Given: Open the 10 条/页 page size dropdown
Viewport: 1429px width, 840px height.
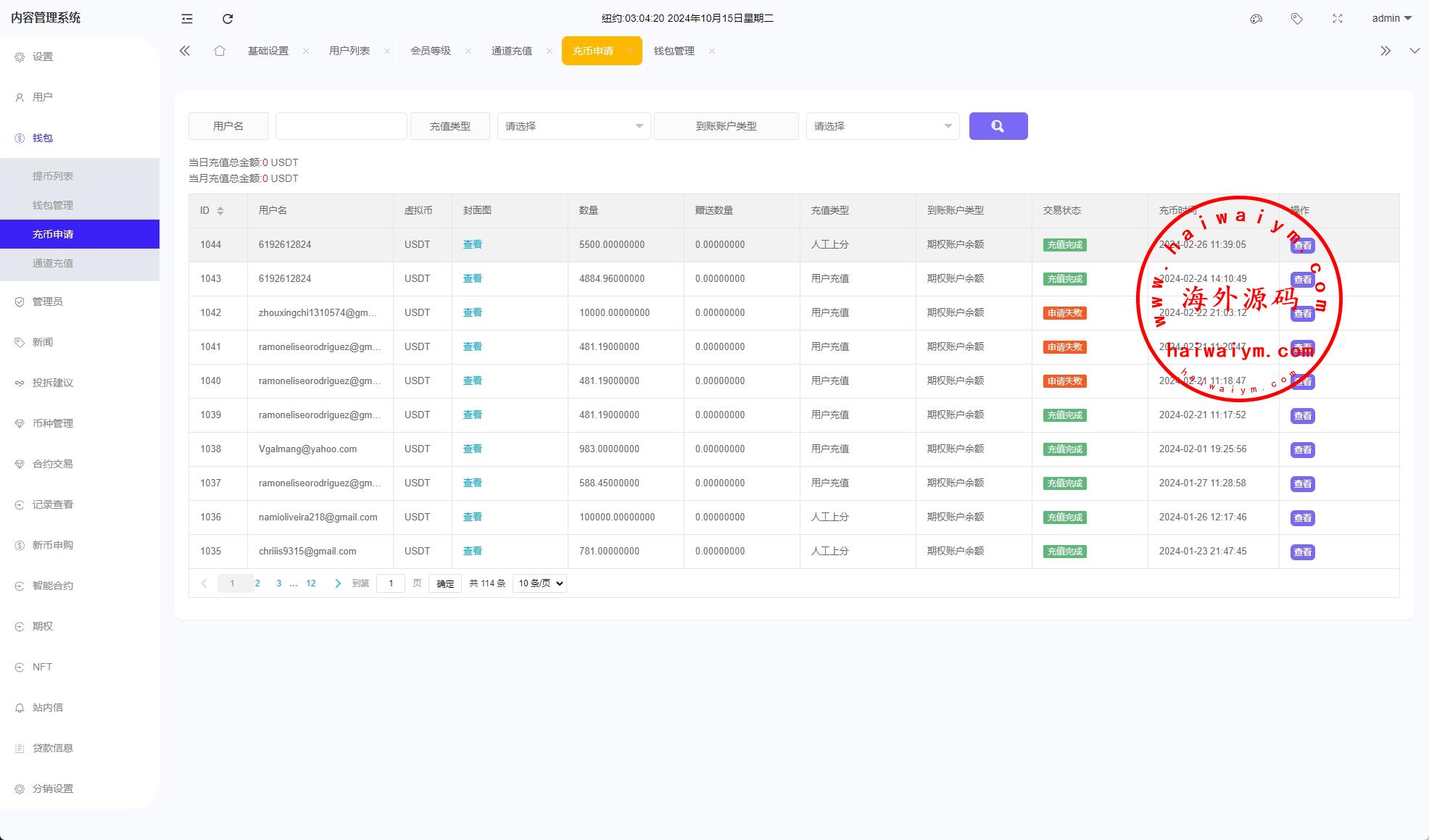Looking at the screenshot, I should tap(539, 583).
